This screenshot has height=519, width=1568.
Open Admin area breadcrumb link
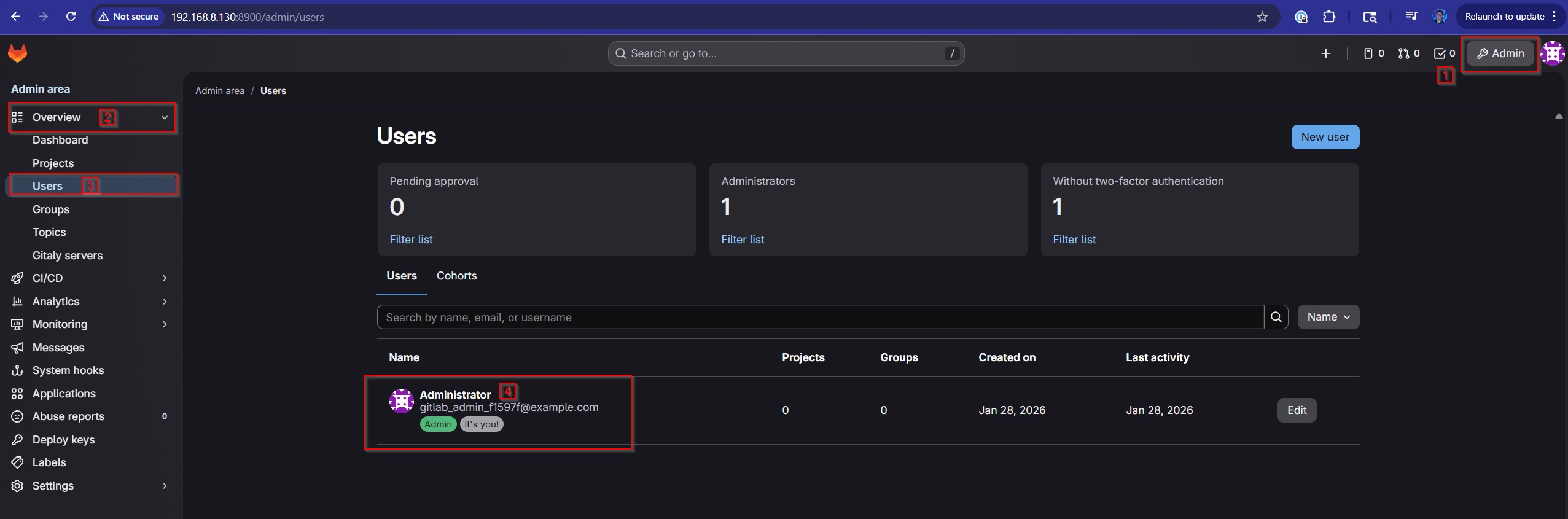(220, 91)
